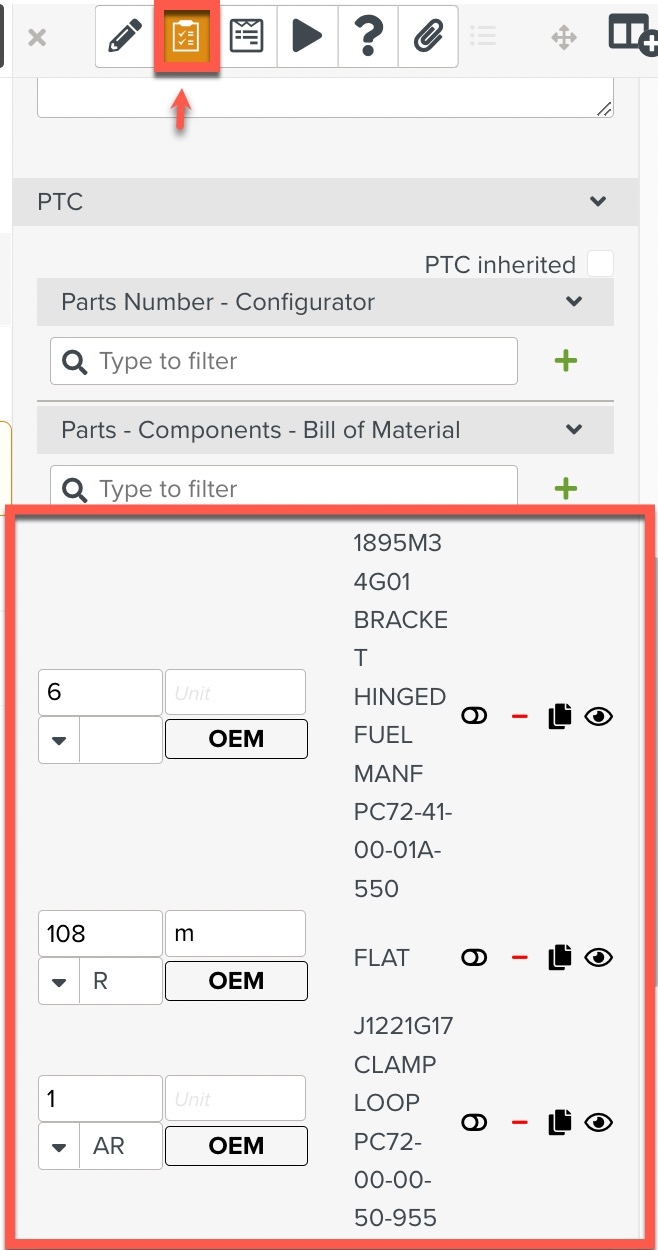
Task: Open the question mark help icon
Action: (368, 38)
